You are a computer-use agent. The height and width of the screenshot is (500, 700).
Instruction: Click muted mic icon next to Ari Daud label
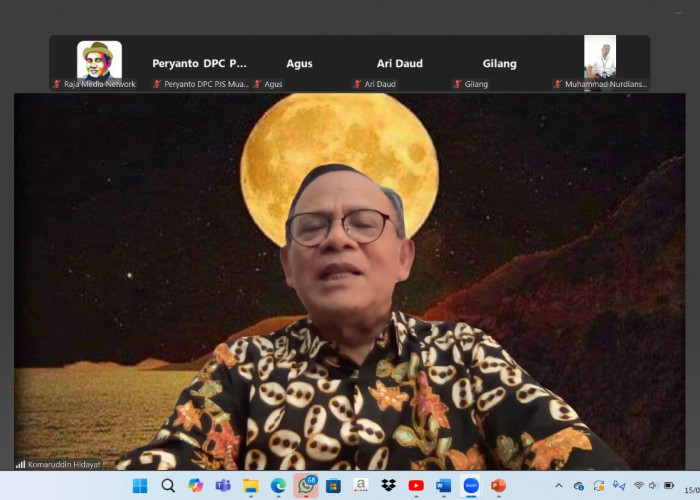pyautogui.click(x=357, y=84)
